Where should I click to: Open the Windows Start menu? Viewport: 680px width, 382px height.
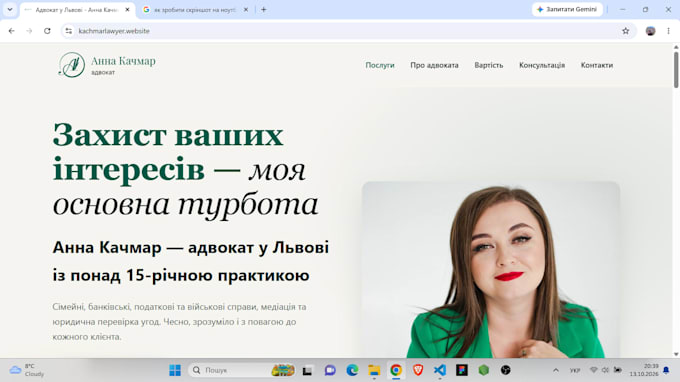pyautogui.click(x=175, y=370)
